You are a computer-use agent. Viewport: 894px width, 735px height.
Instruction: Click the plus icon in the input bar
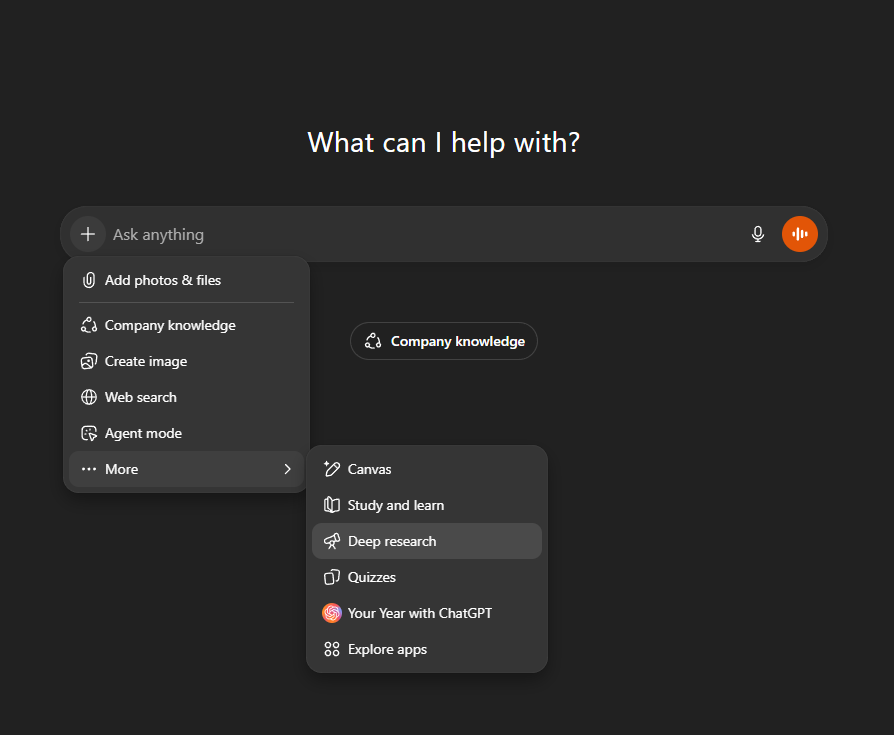point(87,233)
